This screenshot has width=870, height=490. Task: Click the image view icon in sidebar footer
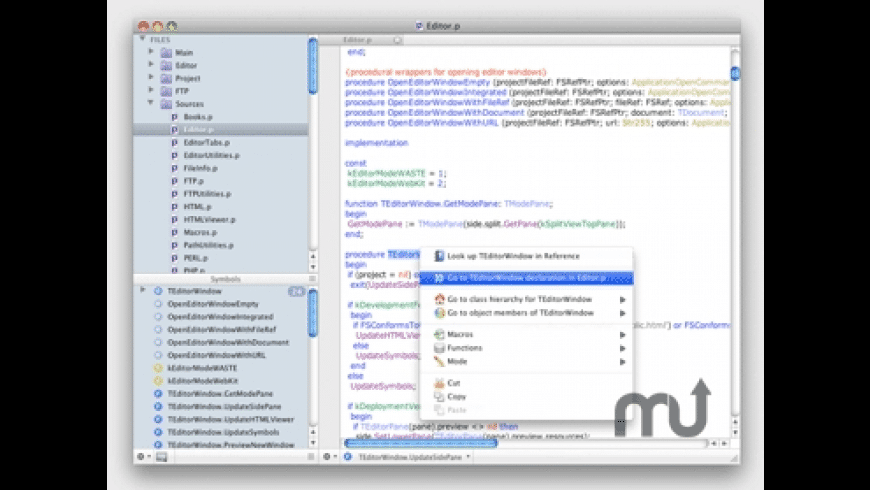(161, 457)
